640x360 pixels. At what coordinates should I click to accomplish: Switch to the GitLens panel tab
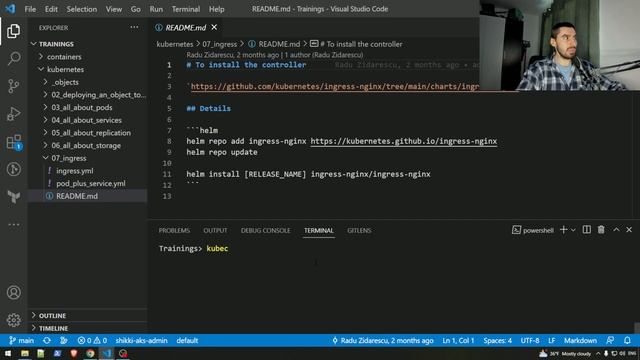pos(359,230)
